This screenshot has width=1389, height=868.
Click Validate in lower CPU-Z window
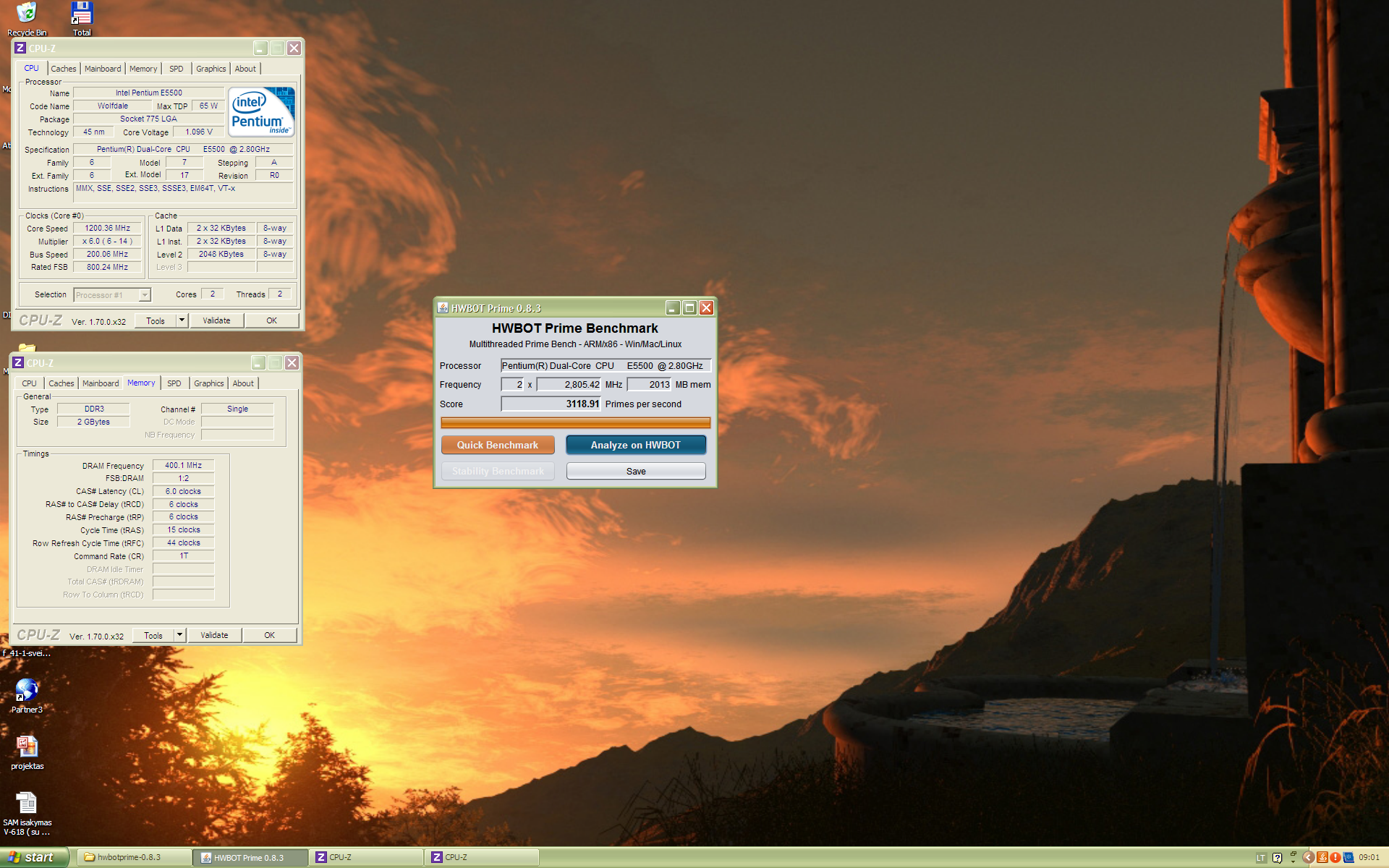tap(214, 635)
